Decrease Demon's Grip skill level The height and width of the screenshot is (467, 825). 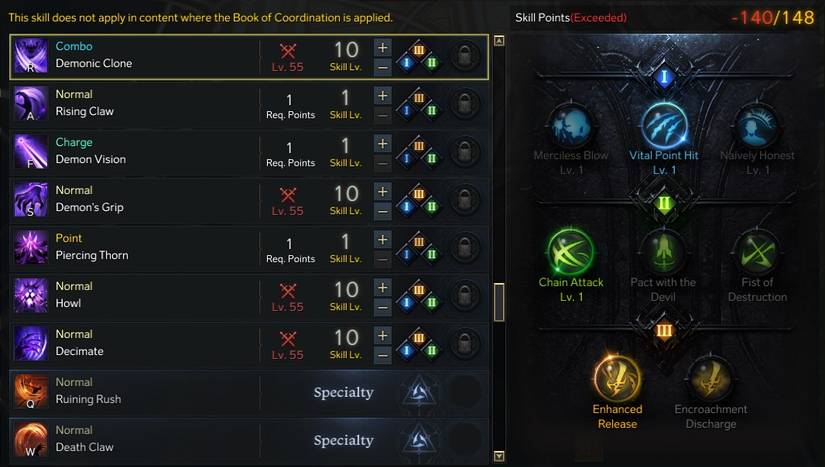(x=382, y=210)
